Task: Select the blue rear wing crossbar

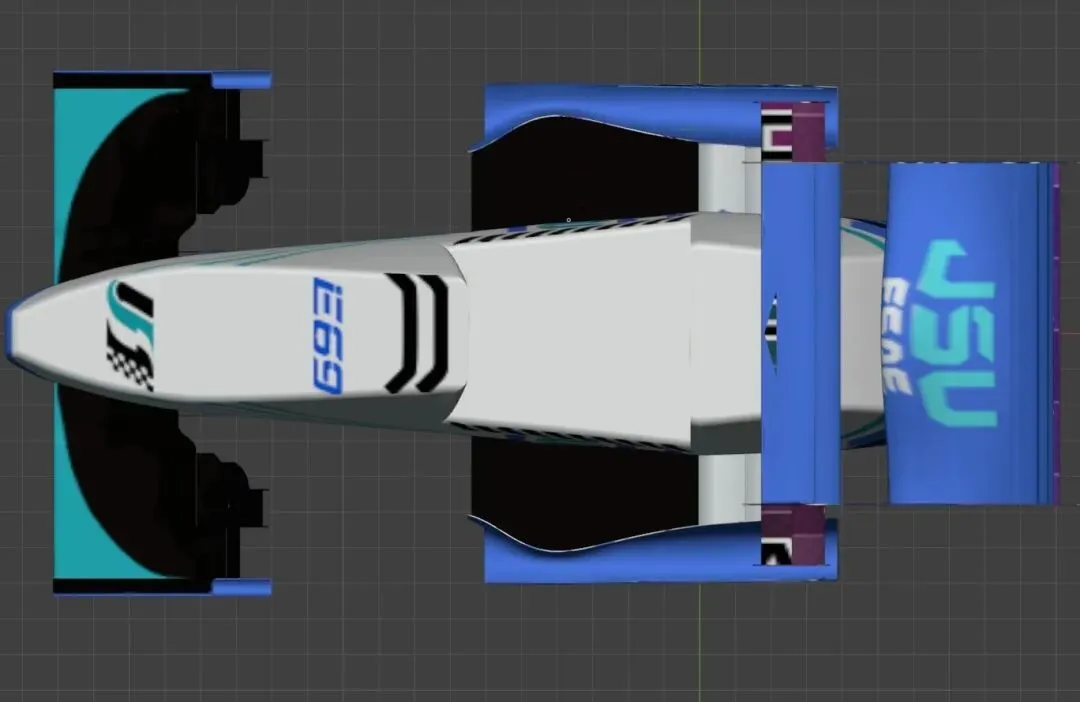Action: [x=800, y=333]
